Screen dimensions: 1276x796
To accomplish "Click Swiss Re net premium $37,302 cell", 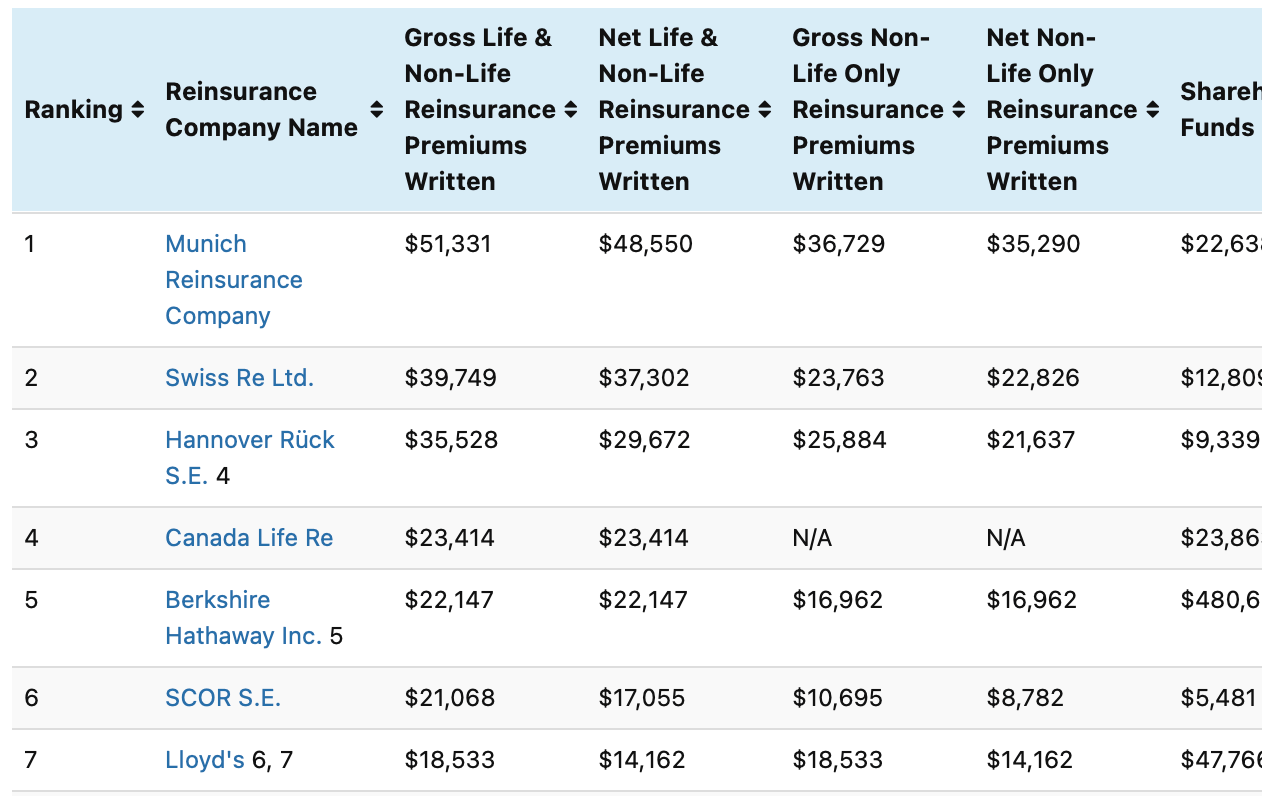I will coord(645,378).
